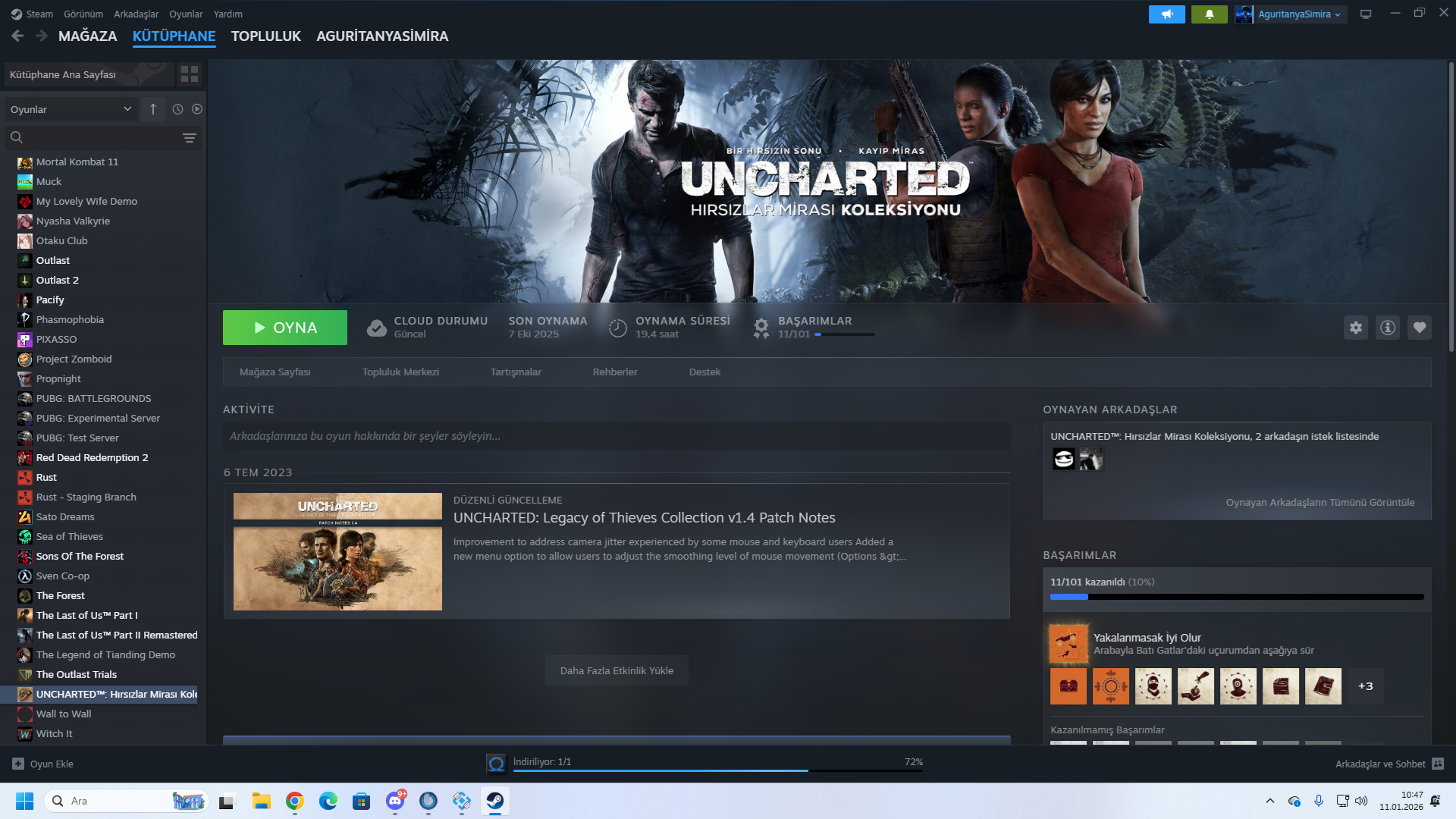View second wishlisting friend's avatar
1456x819 pixels.
click(1091, 459)
